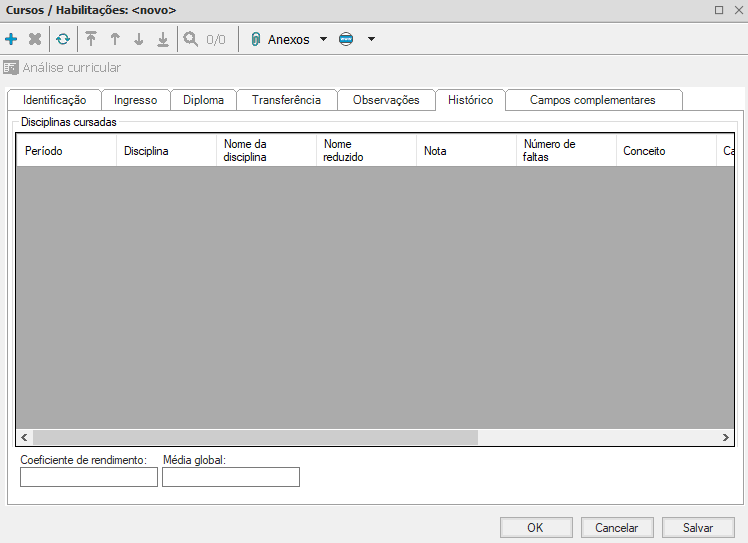
Task: Go to first record arrow icon
Action: (91, 40)
